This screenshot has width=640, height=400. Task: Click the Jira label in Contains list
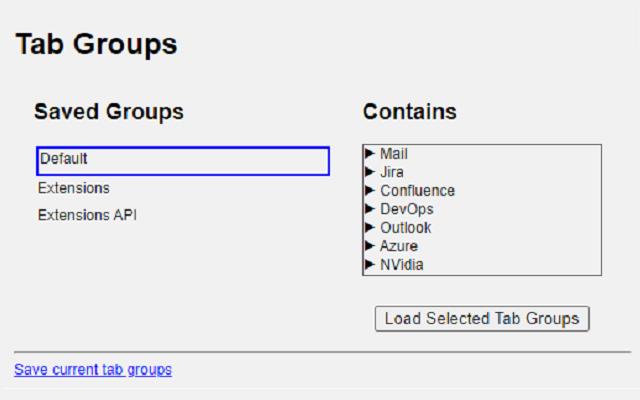tap(392, 172)
